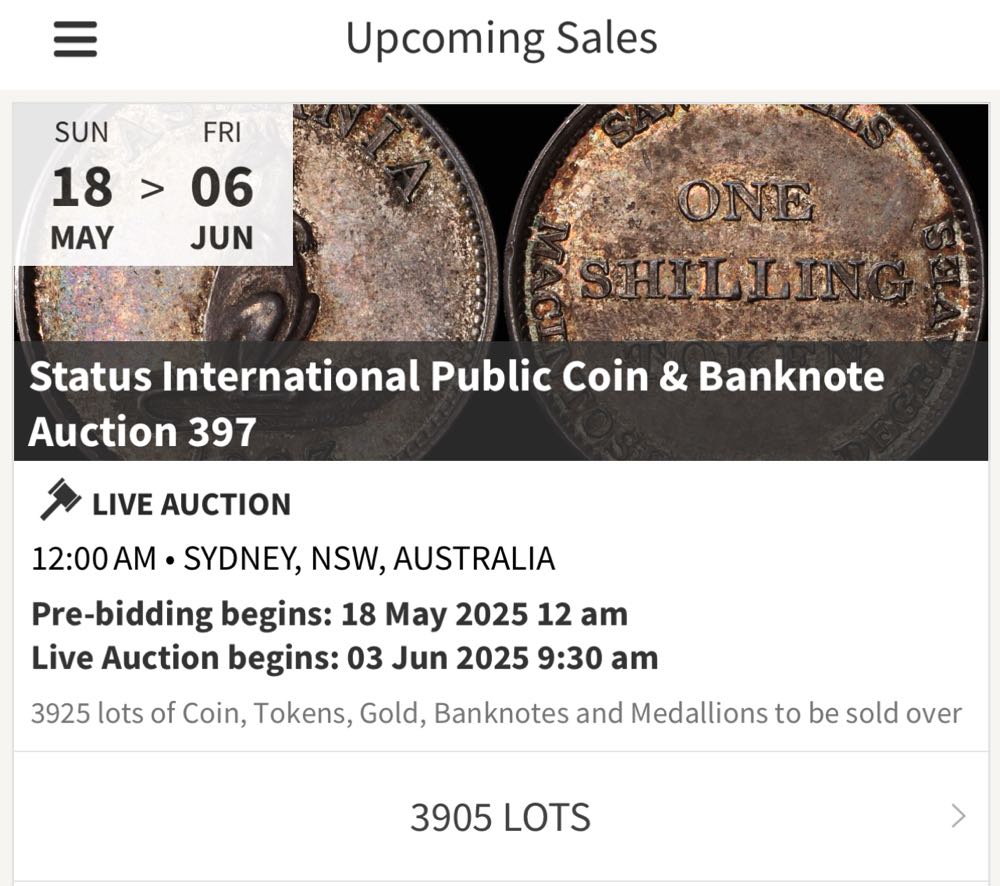Viewport: 1000px width, 886px height.
Task: Click the Sydney, NSW, Australia location text
Action: (x=369, y=558)
